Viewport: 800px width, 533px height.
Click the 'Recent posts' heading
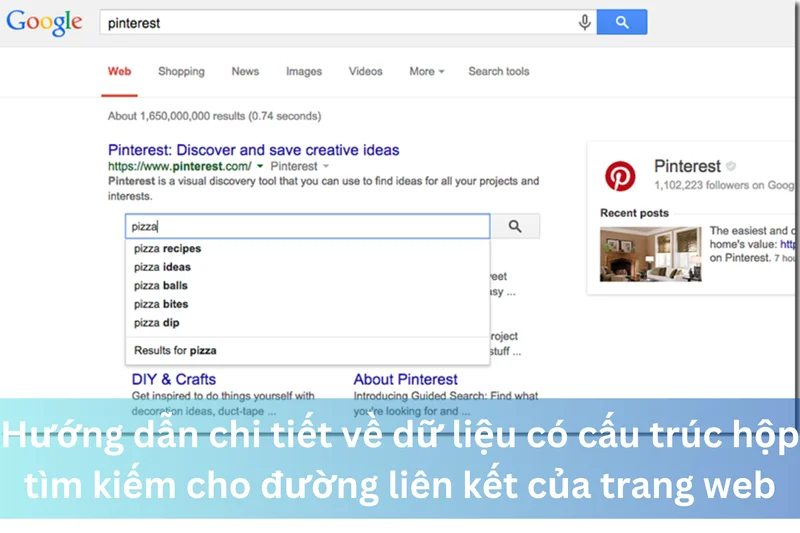[x=634, y=213]
